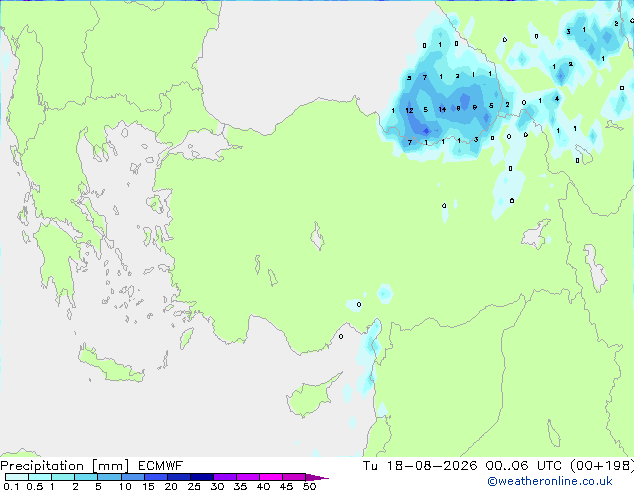Click the 1–2 mm legend swatch
The height and width of the screenshot is (490, 634).
[63, 477]
